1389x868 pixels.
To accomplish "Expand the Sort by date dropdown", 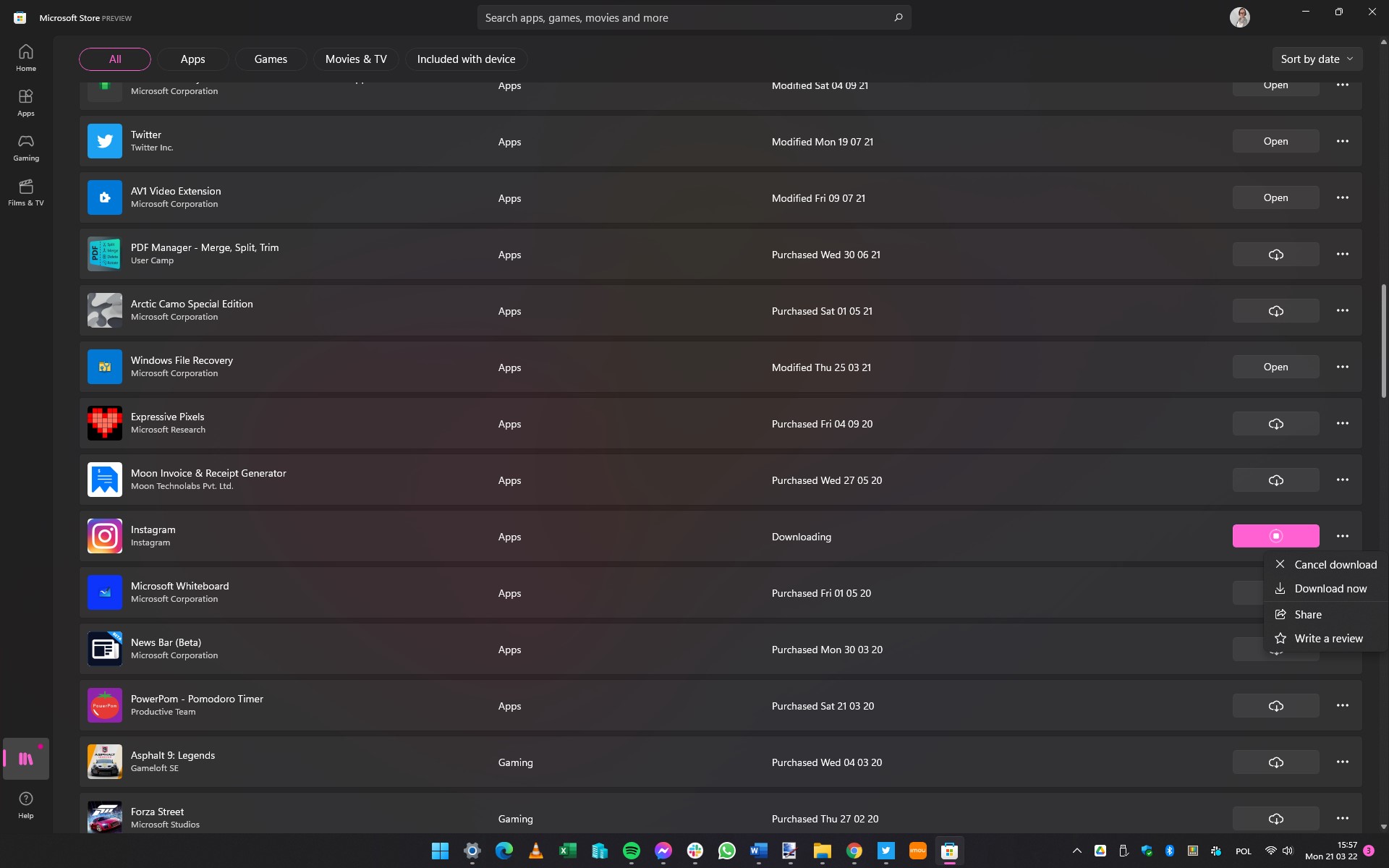I will coord(1317,59).
